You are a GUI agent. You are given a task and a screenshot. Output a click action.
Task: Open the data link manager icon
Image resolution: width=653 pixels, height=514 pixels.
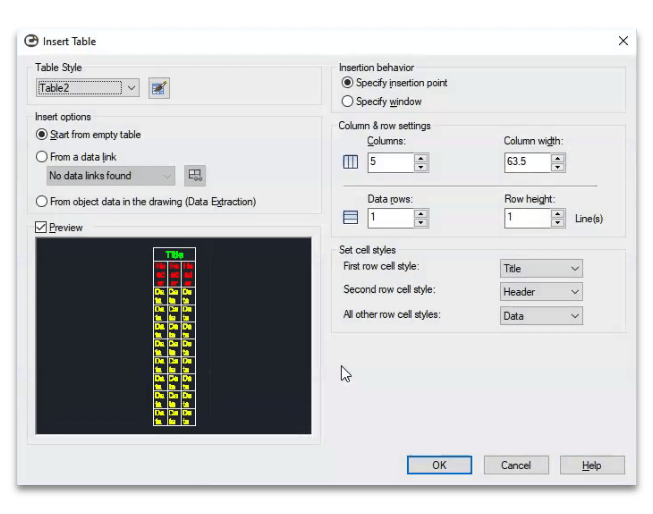(194, 175)
